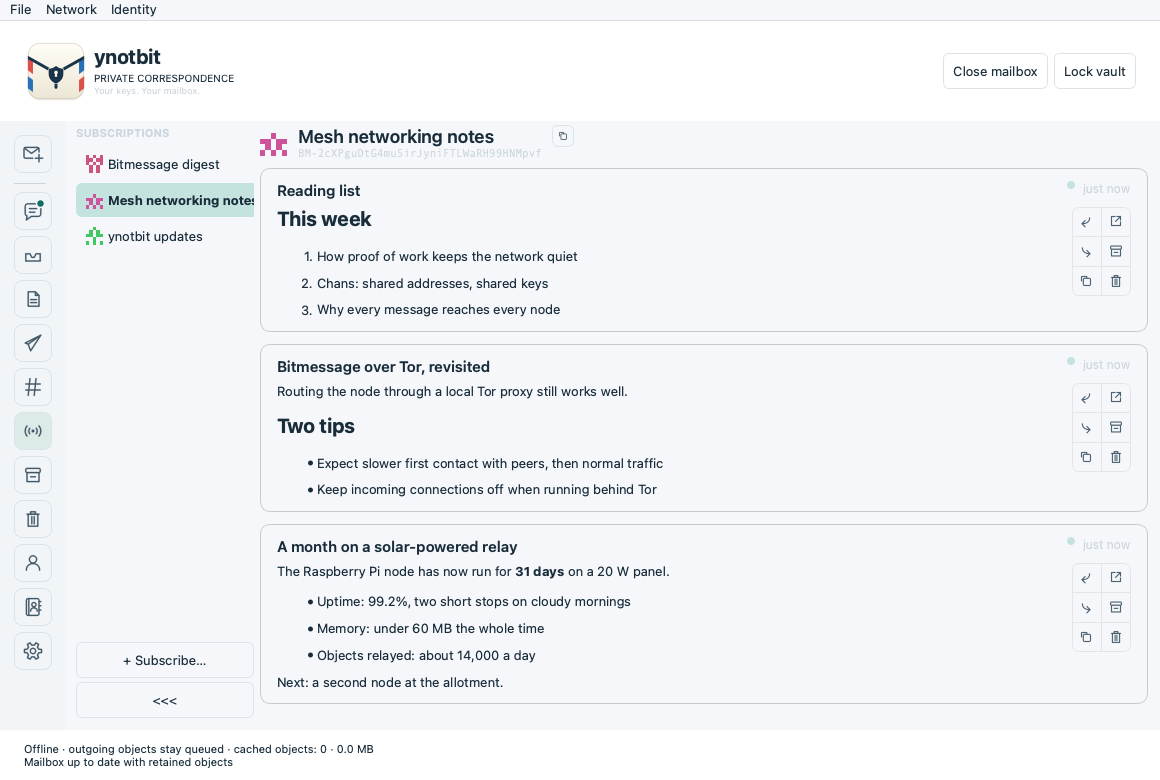
Task: Open the Network menu
Action: point(71,10)
